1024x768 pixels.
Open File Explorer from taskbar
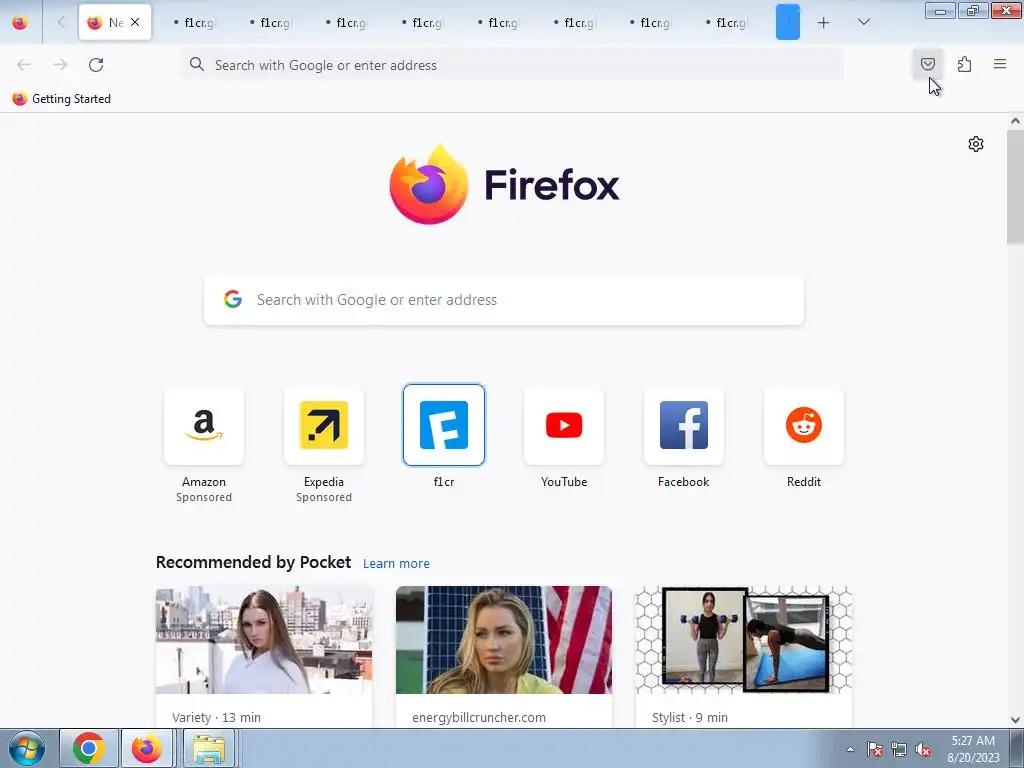click(x=209, y=748)
